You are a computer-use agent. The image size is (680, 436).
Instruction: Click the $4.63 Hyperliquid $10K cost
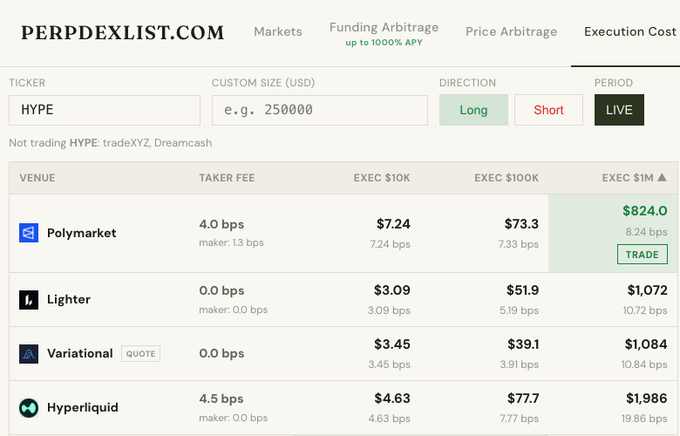[392, 398]
